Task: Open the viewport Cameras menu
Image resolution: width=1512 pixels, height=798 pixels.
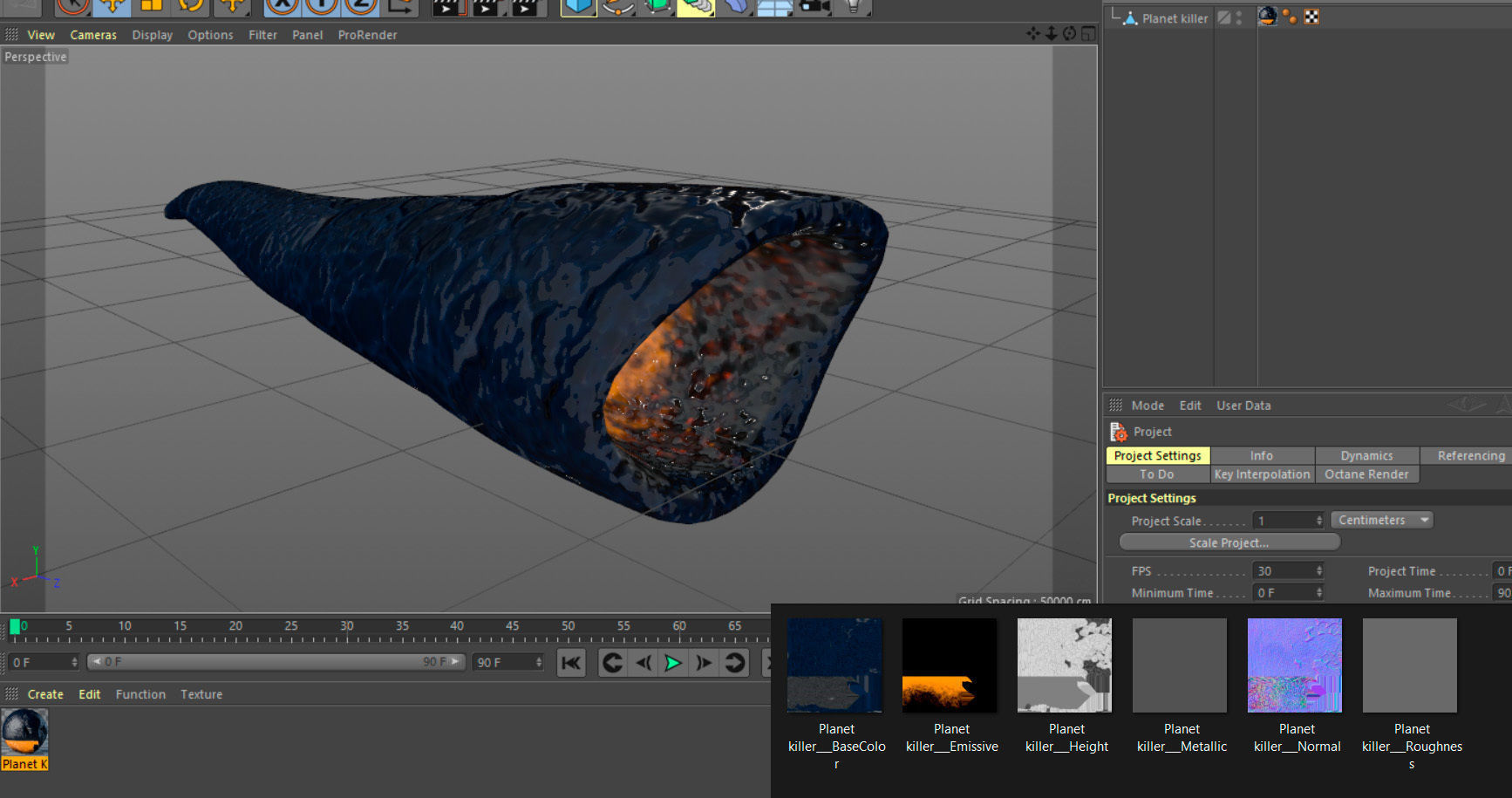Action: point(93,35)
